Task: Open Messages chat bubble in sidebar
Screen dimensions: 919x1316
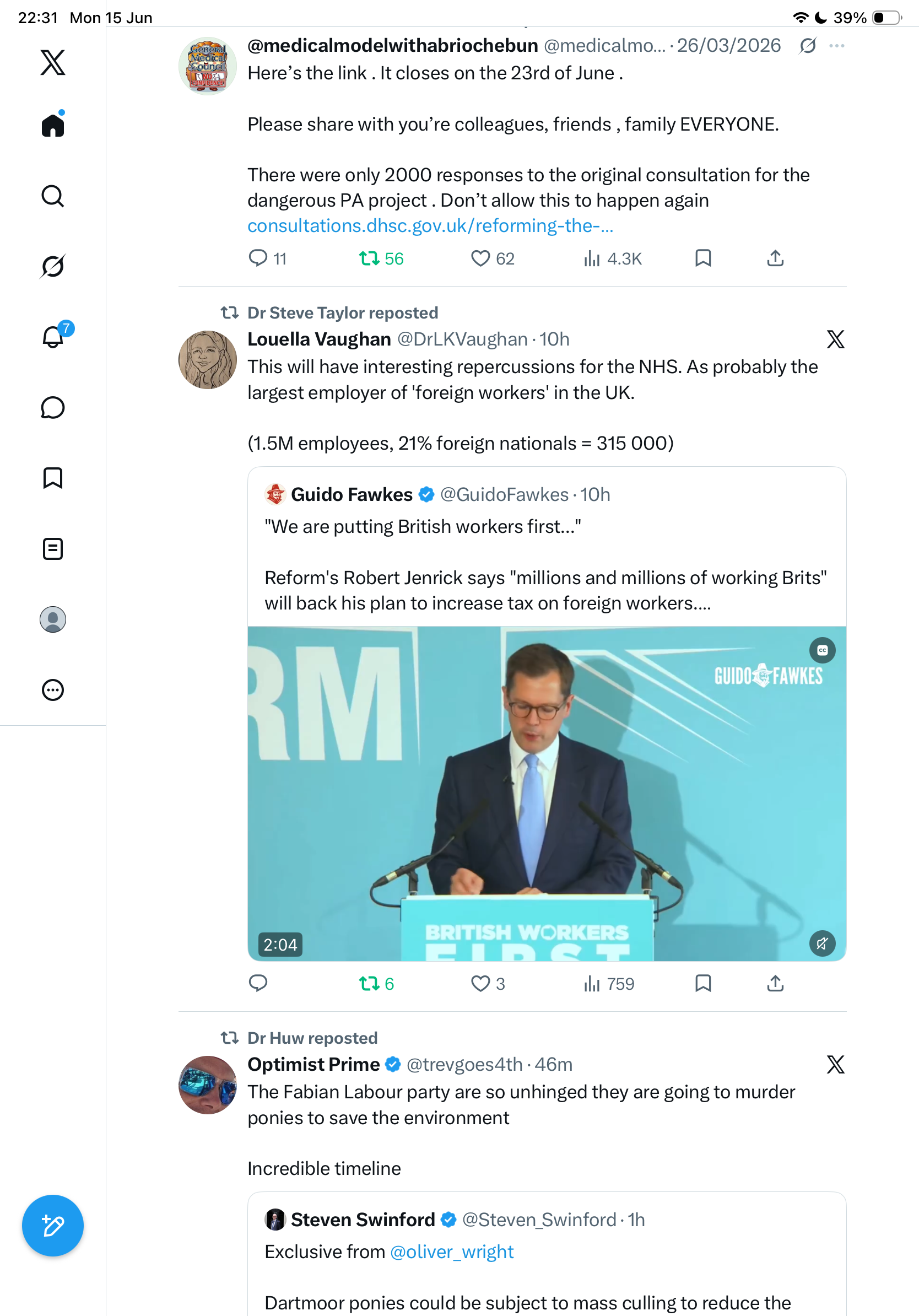Action: tap(53, 407)
